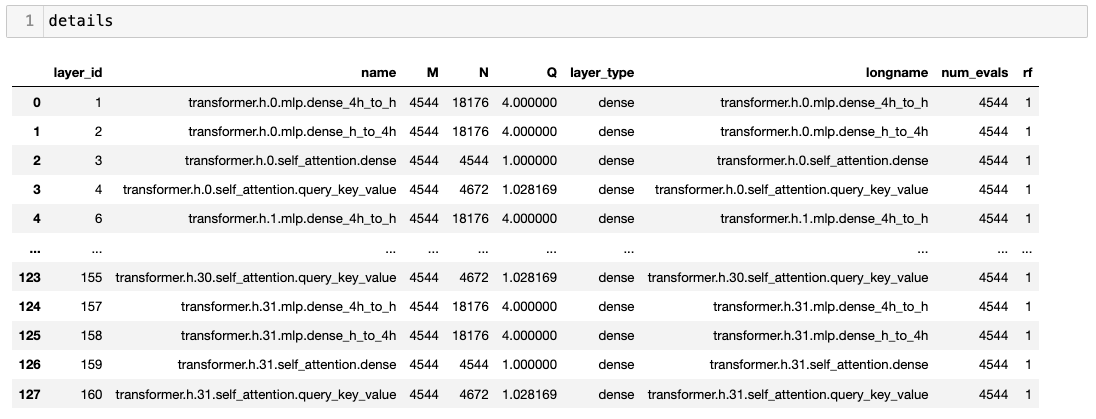
Task: Select the layer_id cell showing 160
Action: coord(91,394)
